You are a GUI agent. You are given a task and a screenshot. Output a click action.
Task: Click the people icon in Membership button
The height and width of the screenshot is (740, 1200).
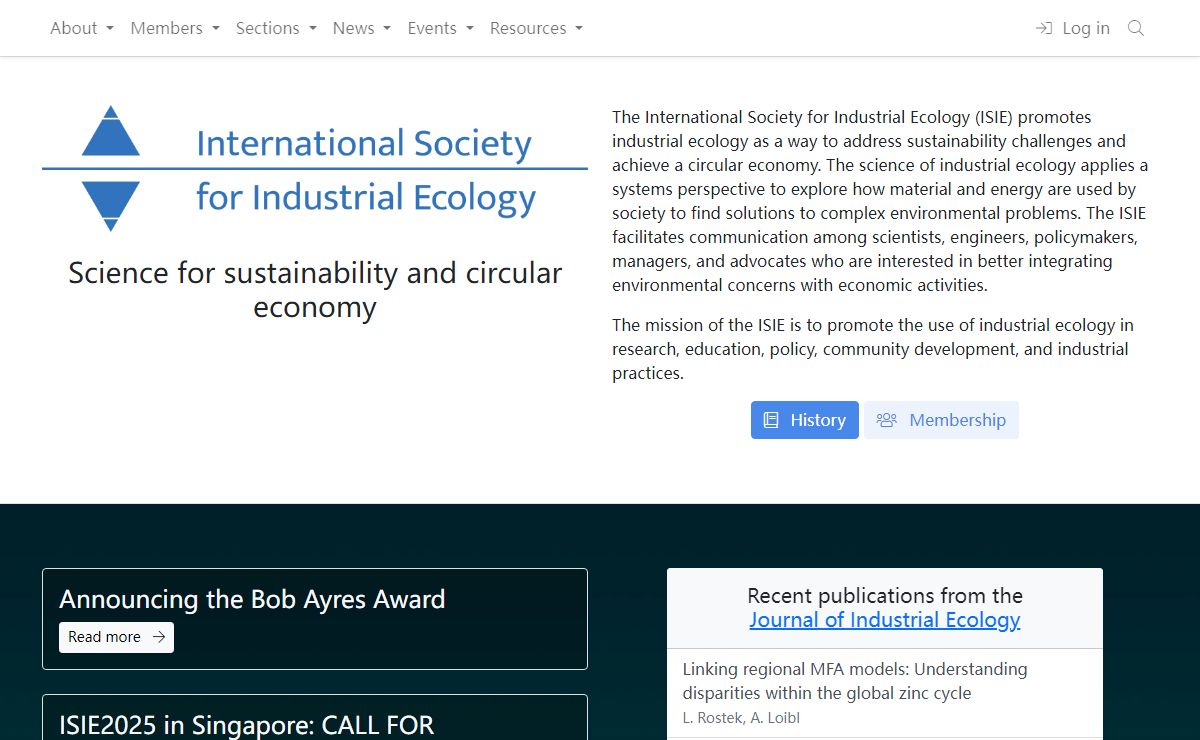click(886, 420)
